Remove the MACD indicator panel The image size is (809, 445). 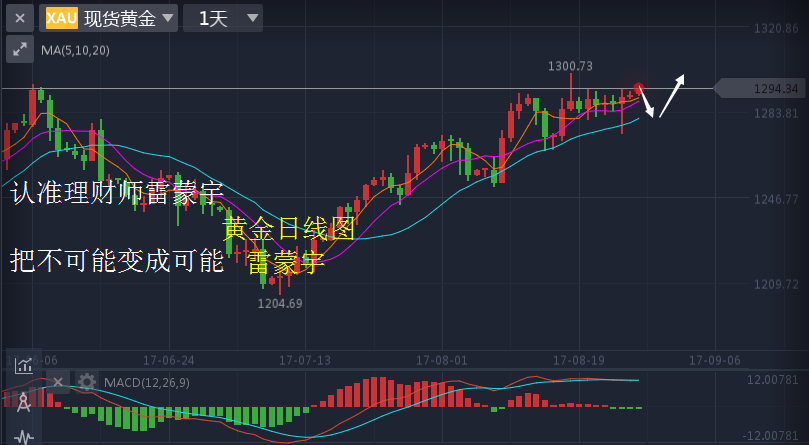[x=59, y=382]
